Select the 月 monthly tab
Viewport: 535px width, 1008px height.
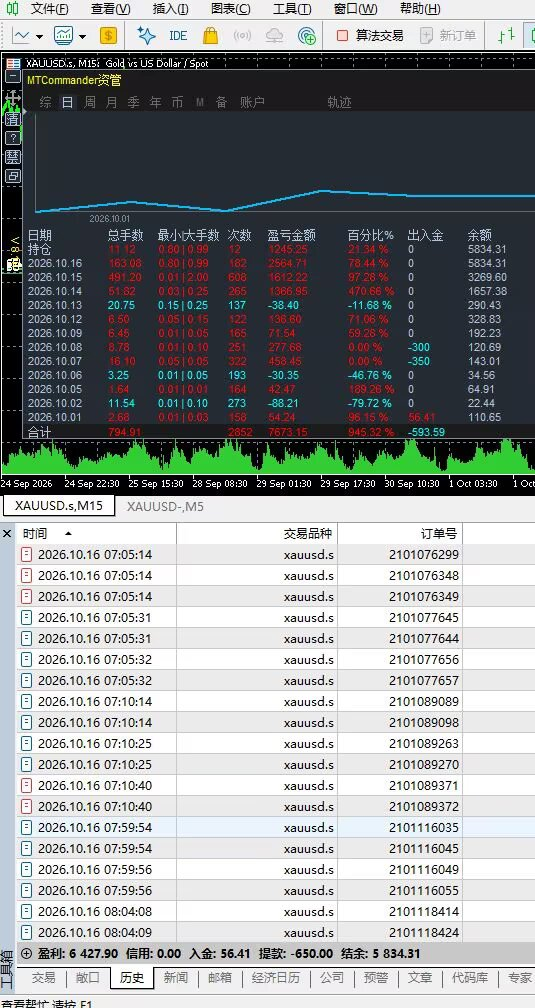click(x=112, y=102)
